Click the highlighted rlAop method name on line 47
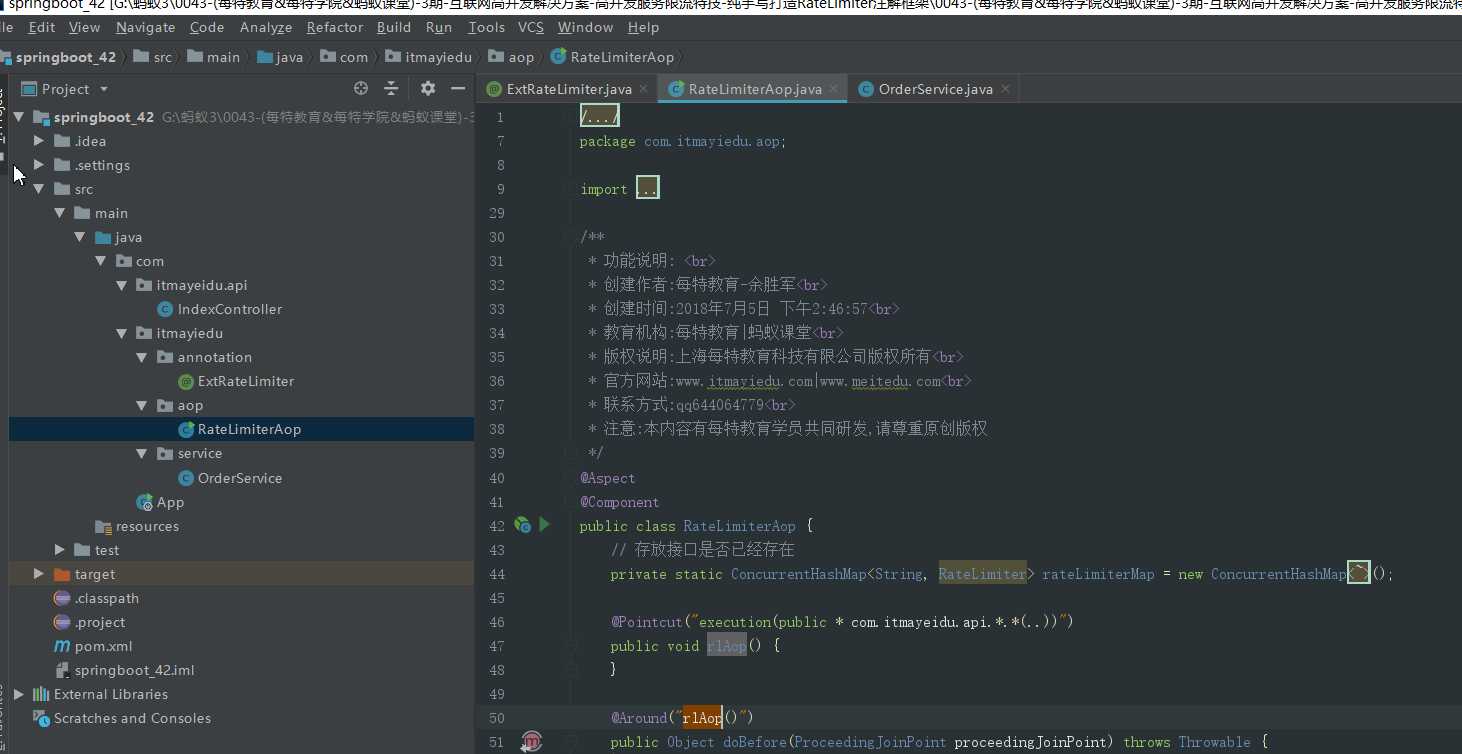This screenshot has height=754, width=1462. [727, 646]
